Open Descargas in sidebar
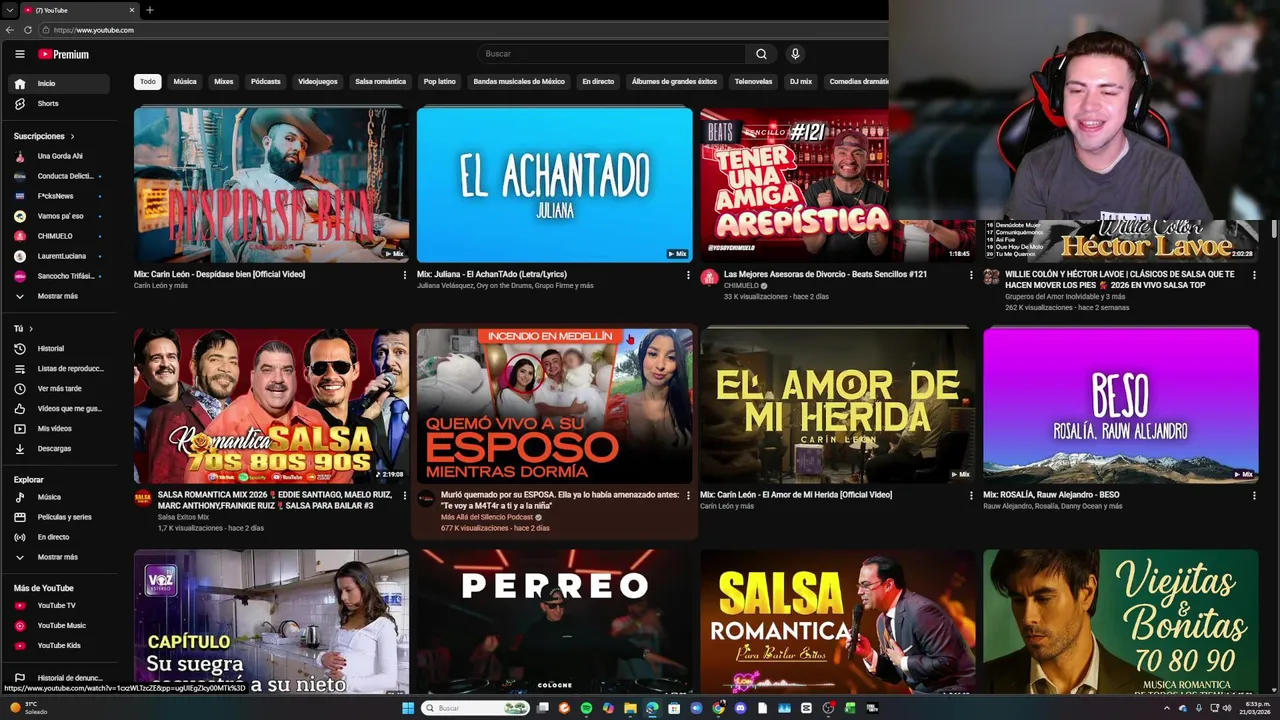This screenshot has height=720, width=1280. pyautogui.click(x=60, y=448)
